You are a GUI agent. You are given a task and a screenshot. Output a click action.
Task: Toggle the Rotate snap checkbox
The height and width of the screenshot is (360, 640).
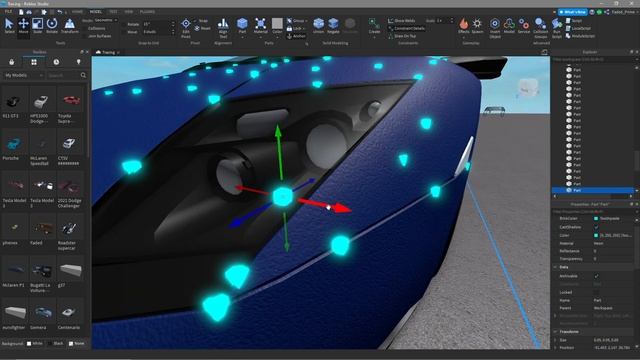124,24
